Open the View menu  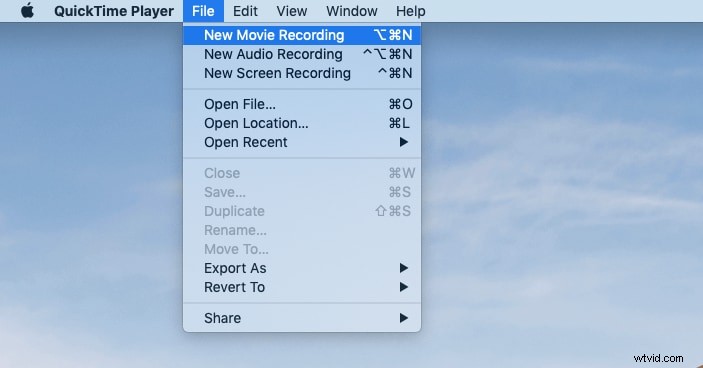[x=291, y=11]
